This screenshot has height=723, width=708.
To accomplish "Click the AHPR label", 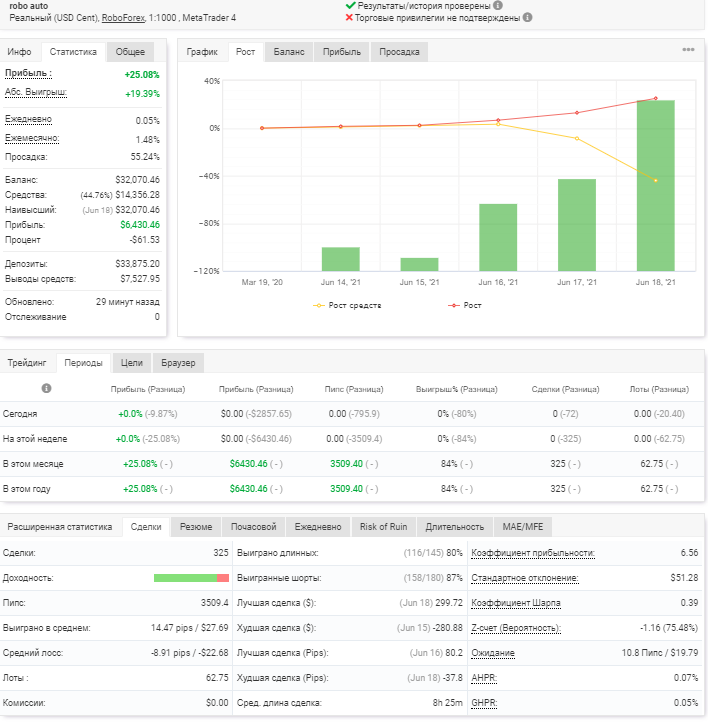I will point(484,678).
